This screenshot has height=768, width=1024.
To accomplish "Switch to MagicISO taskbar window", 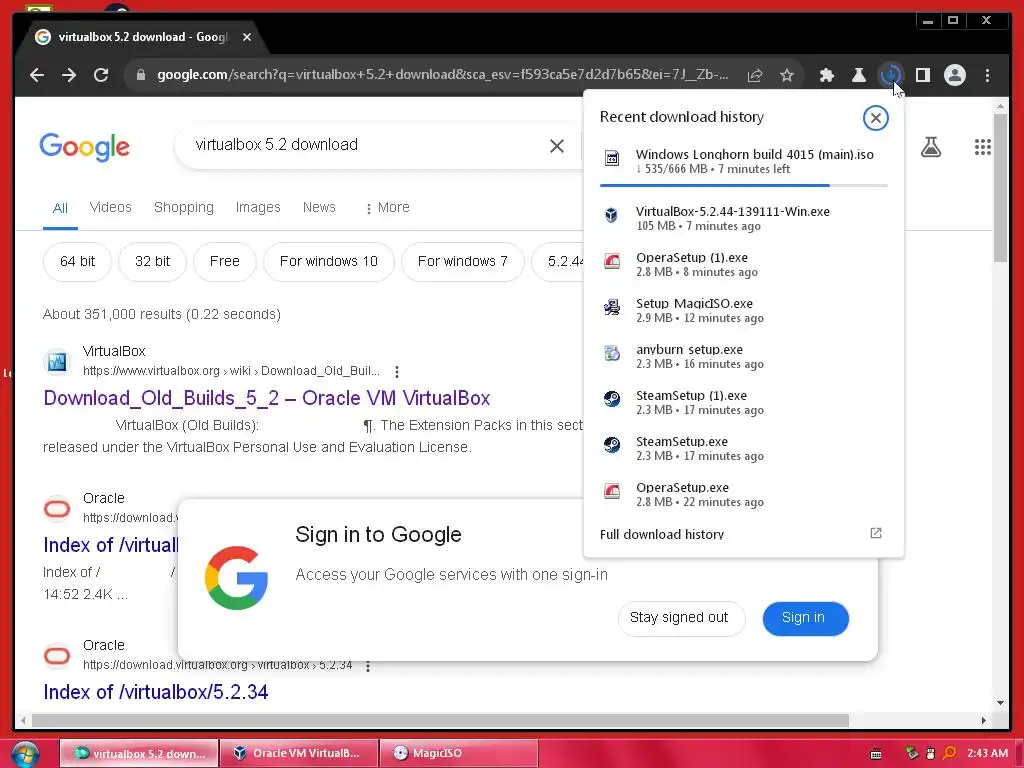I will tap(458, 754).
